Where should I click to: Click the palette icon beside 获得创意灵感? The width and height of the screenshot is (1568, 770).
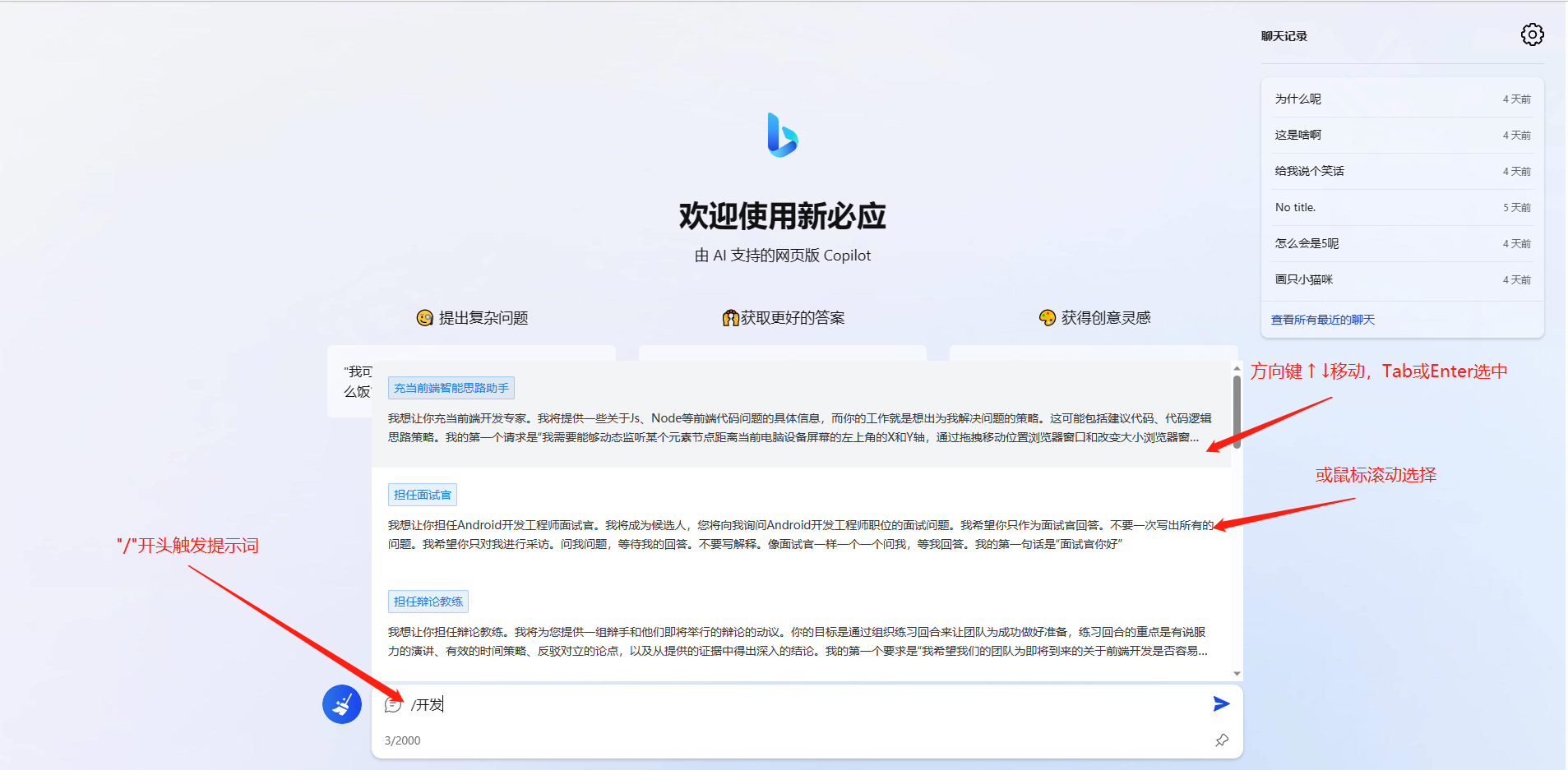pos(1046,317)
